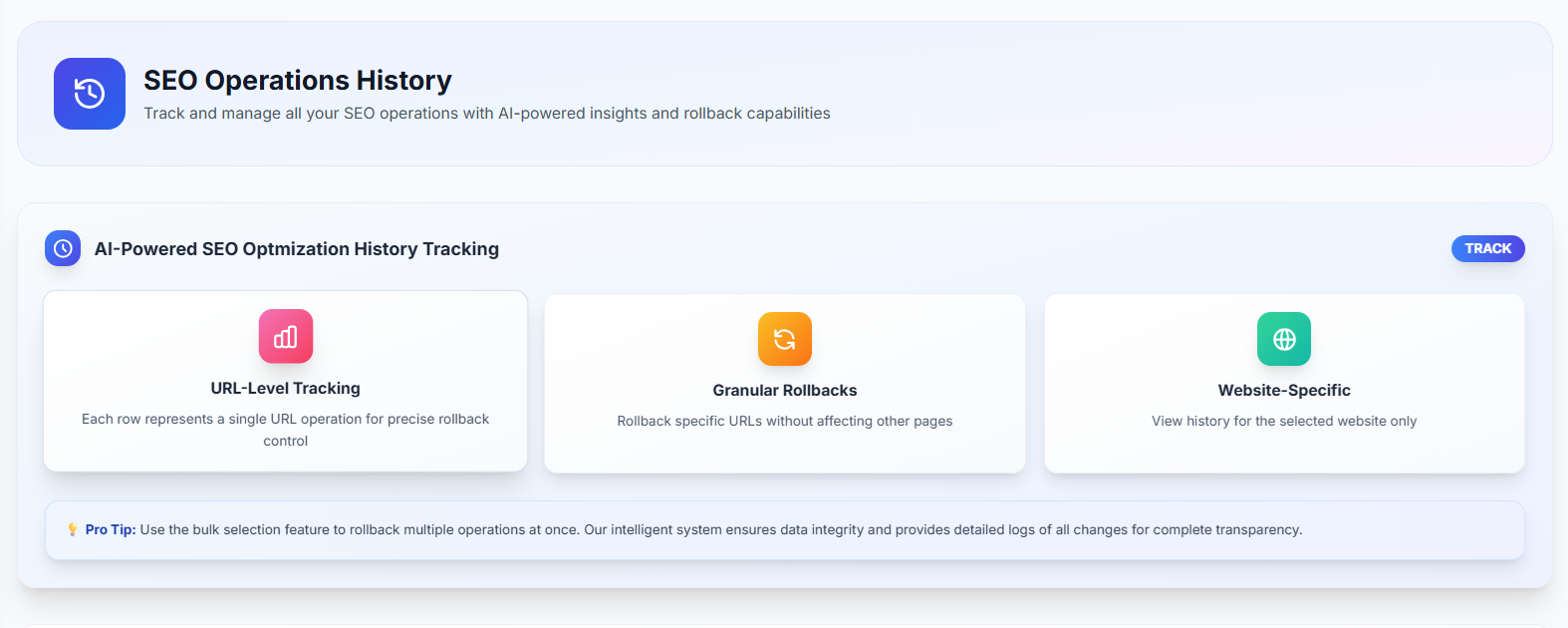Select the URL-Level Tracking card title
This screenshot has height=628, width=1568.
click(x=285, y=389)
